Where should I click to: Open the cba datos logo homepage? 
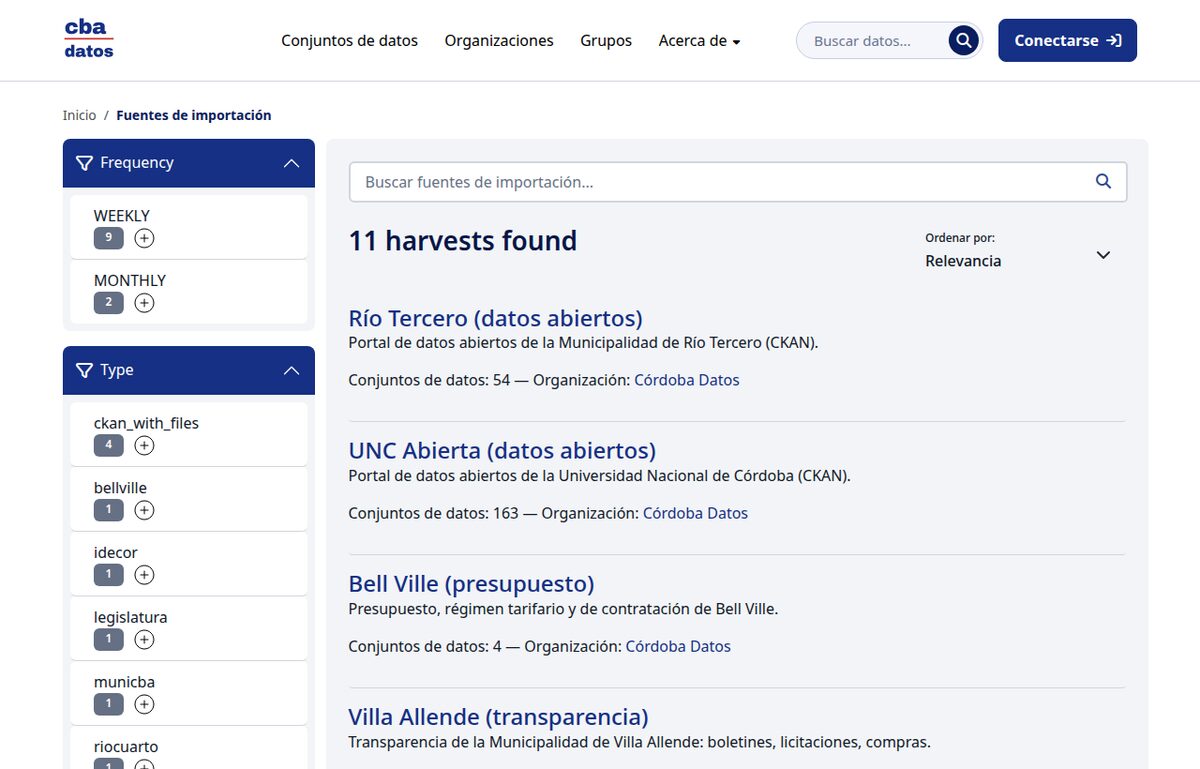coord(89,40)
